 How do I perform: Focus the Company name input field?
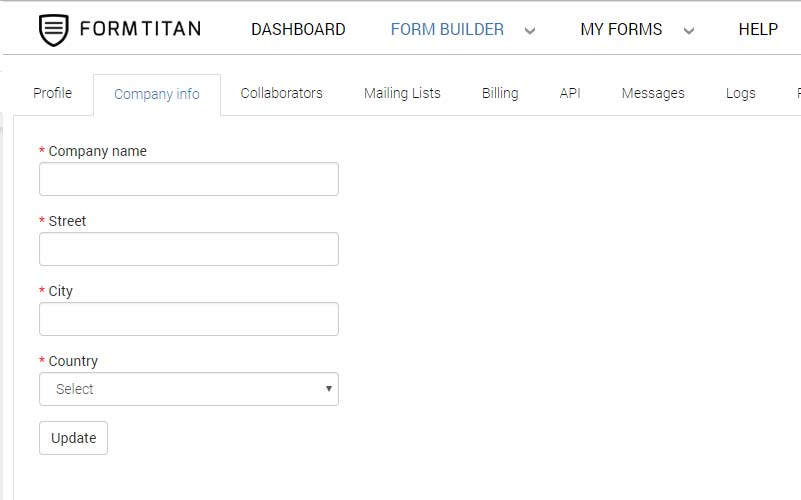[189, 179]
